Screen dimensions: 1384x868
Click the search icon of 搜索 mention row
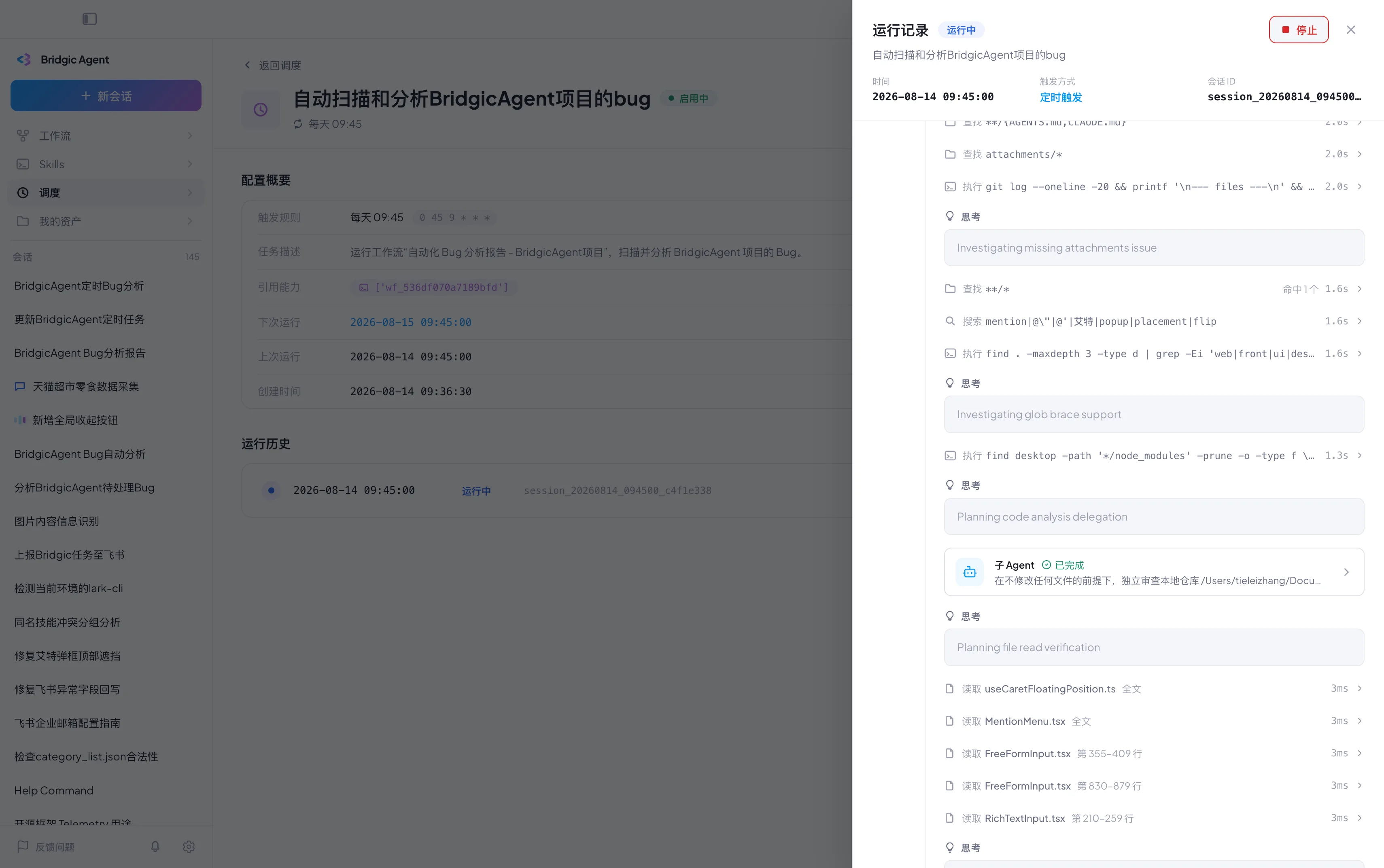tap(951, 321)
